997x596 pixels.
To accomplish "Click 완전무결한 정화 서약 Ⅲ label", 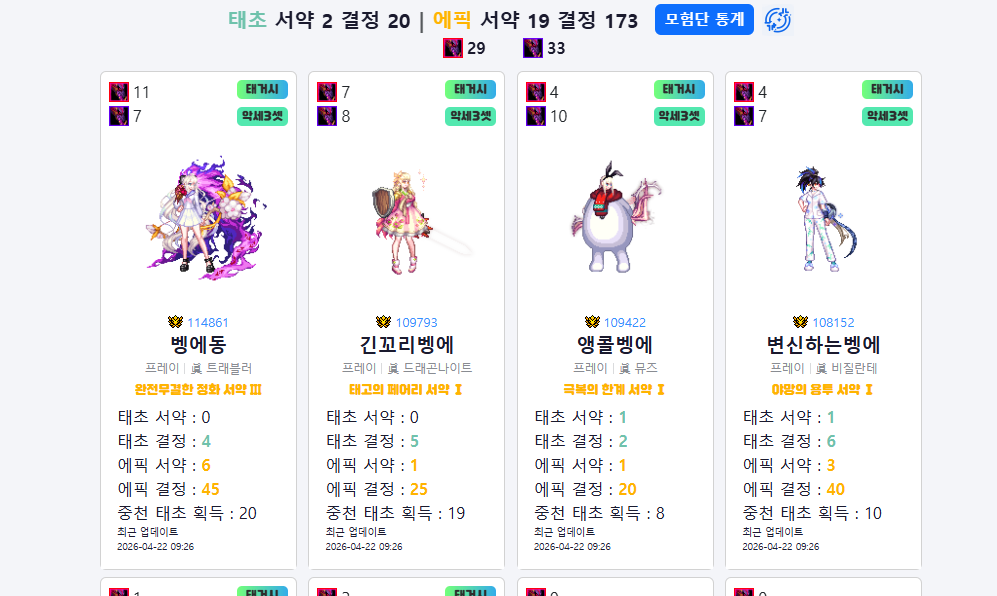I will [198, 389].
